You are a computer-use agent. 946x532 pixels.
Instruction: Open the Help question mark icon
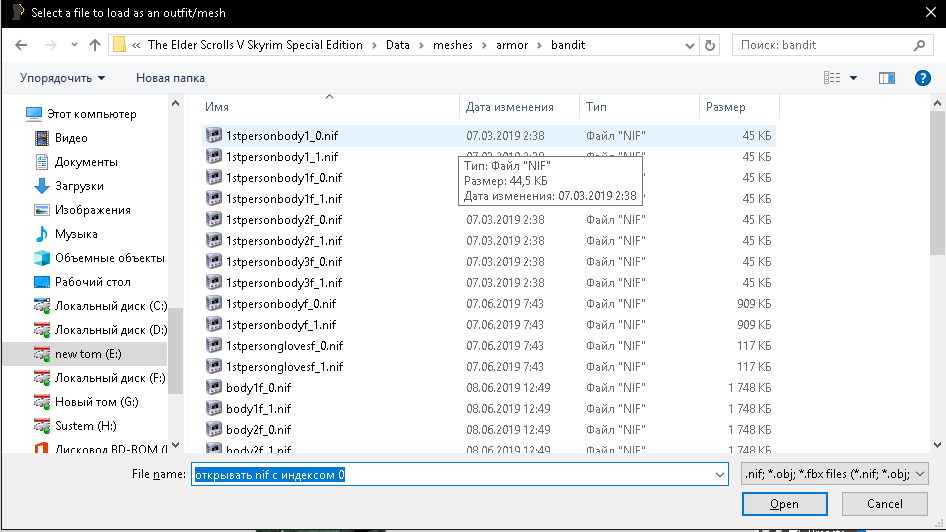(x=923, y=78)
